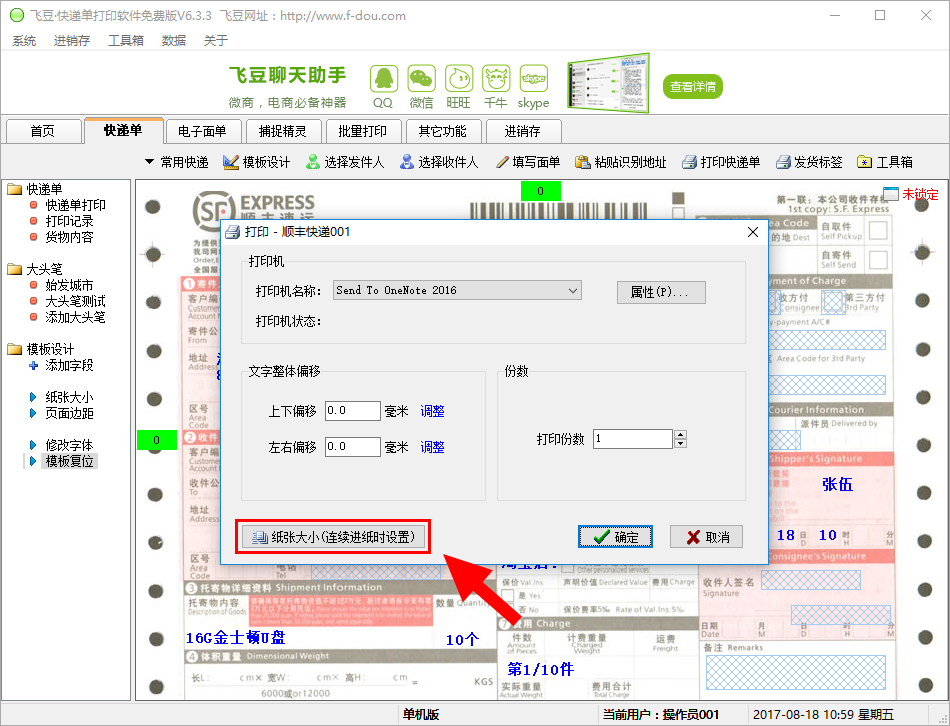
Task: Tick the 自取件 Self Pickup checkbox
Action: [x=879, y=230]
